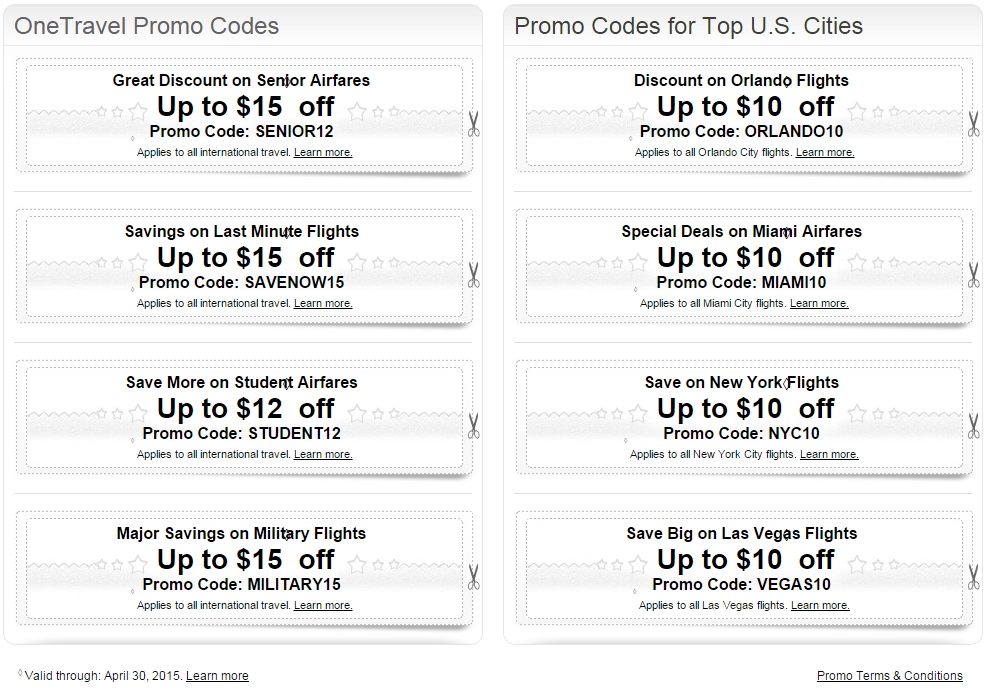Image resolution: width=986 pixels, height=689 pixels.
Task: Click scissors icon beside NYC10 coupon
Action: coord(973,426)
